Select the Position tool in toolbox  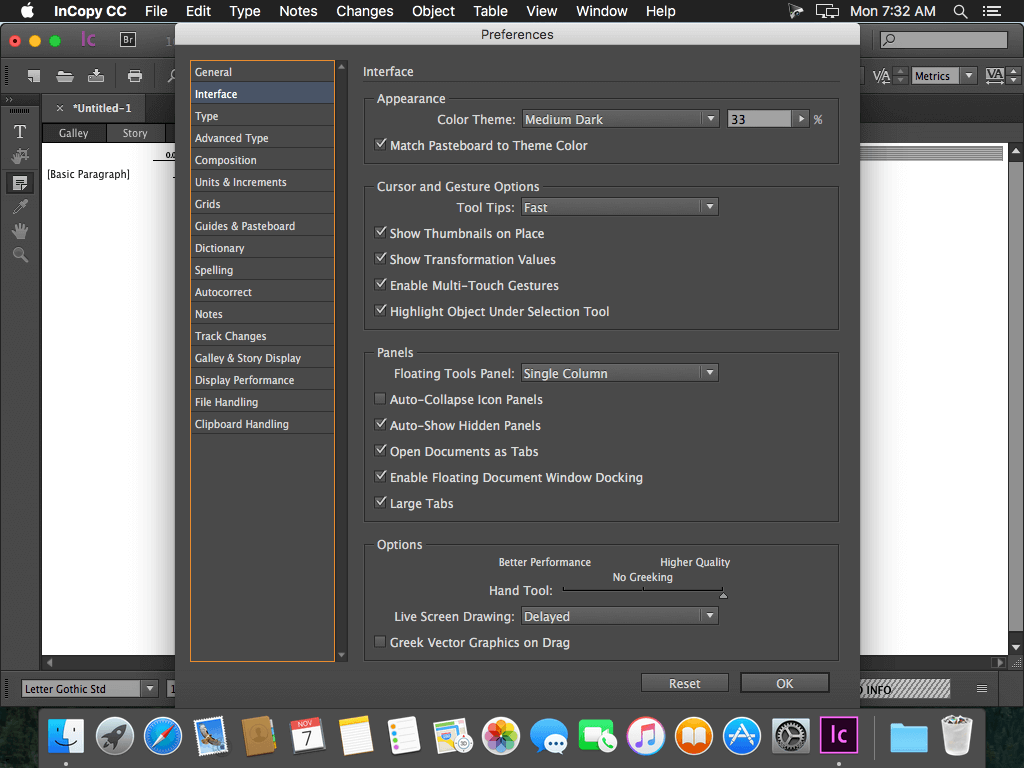(20, 157)
